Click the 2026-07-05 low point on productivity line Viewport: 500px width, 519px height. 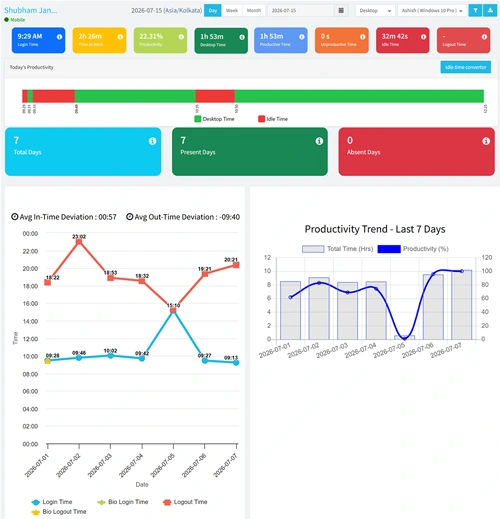pos(405,339)
